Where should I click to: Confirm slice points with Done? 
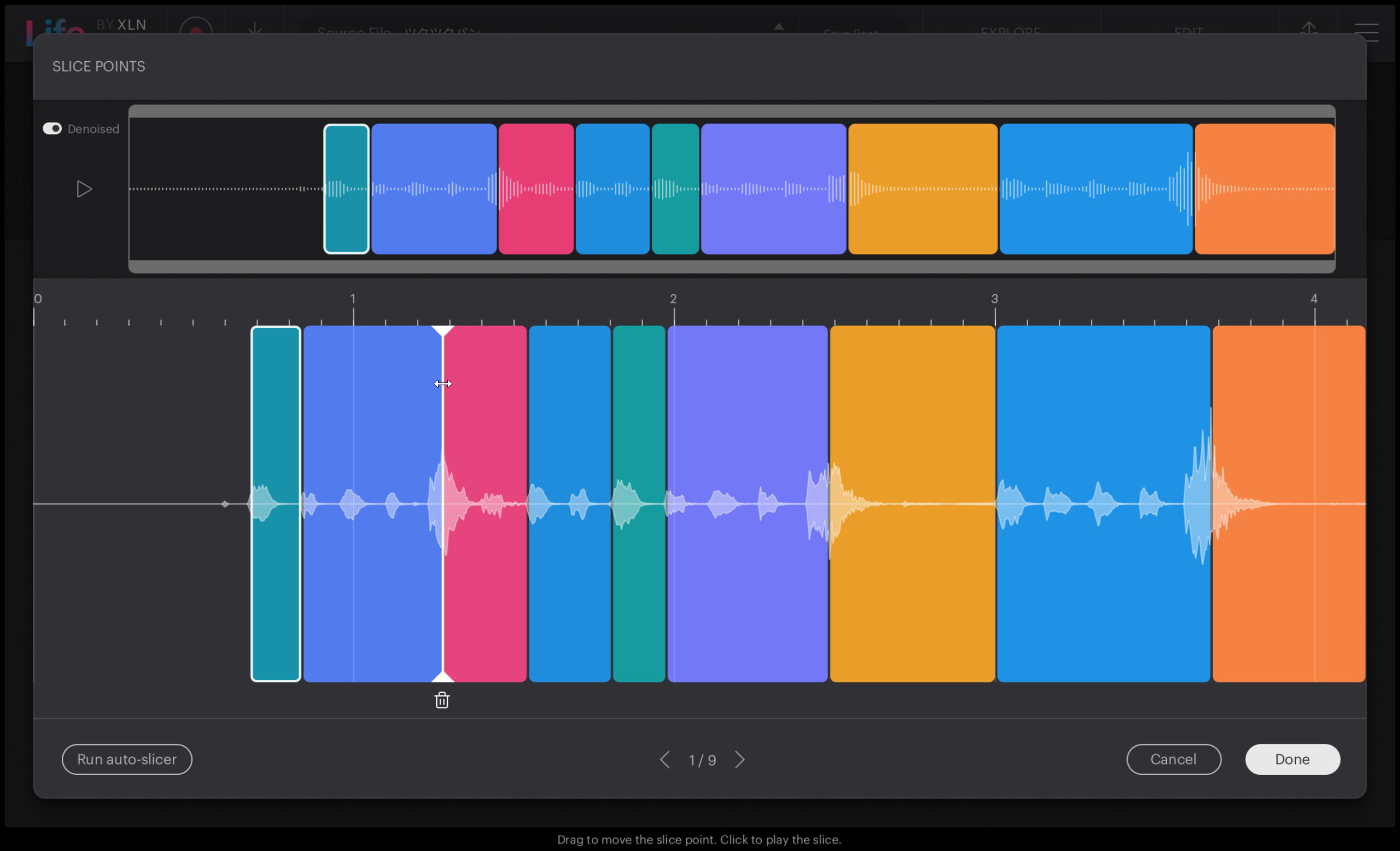(1292, 759)
